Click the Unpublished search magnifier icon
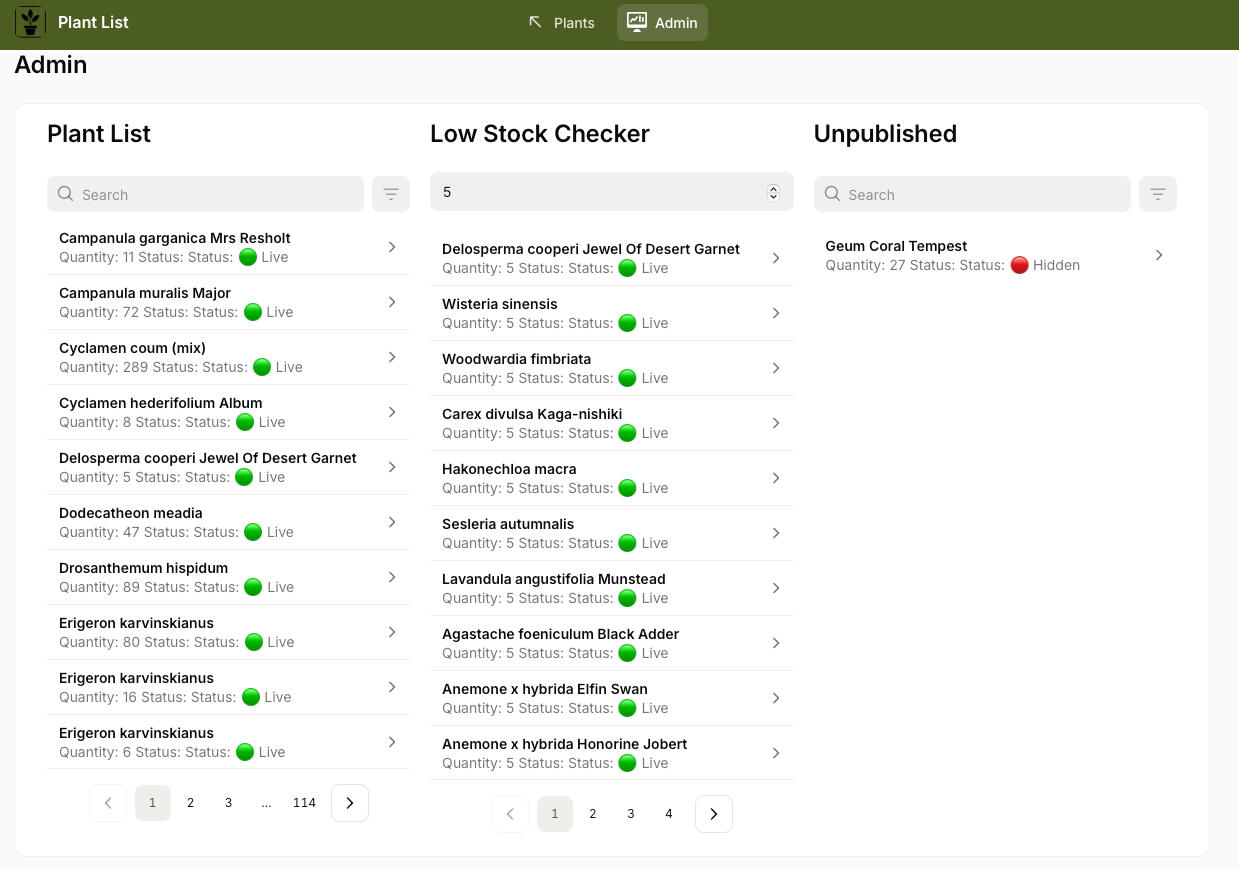This screenshot has width=1239, height=869. (832, 194)
